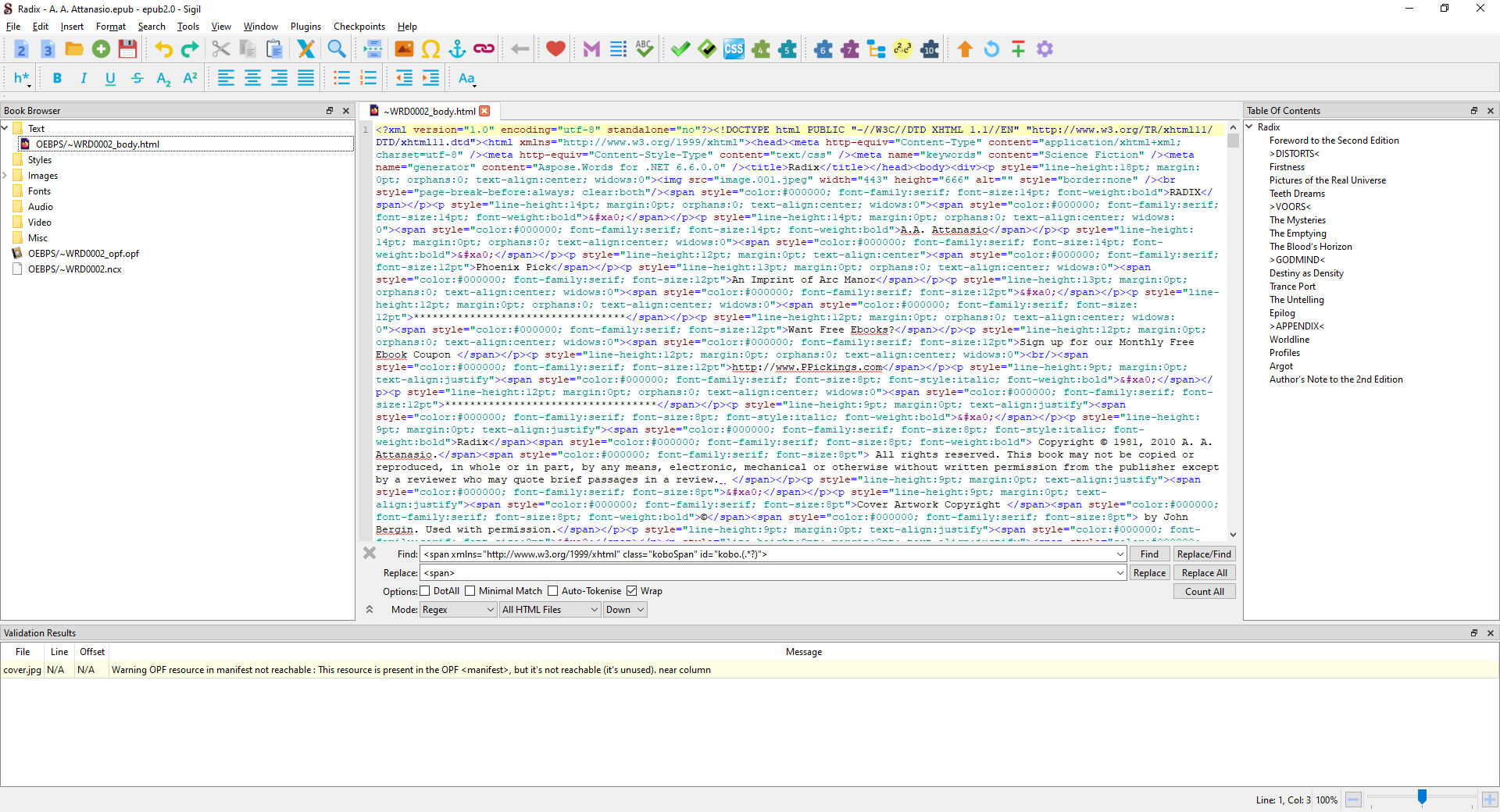Select 'The Mysteries' in Table Of Contents
1500x812 pixels.
point(1298,220)
